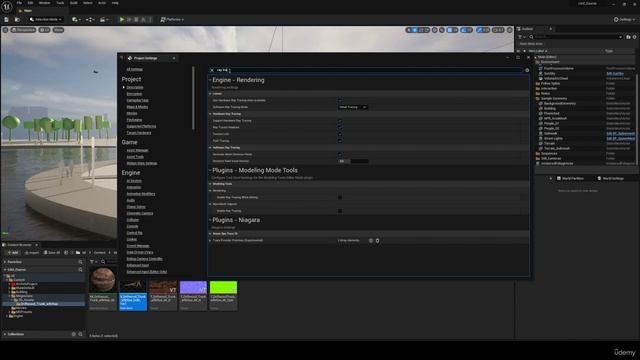640x360 pixels.
Task: Click the viewport options hamburger icon
Action: (x=5, y=30)
